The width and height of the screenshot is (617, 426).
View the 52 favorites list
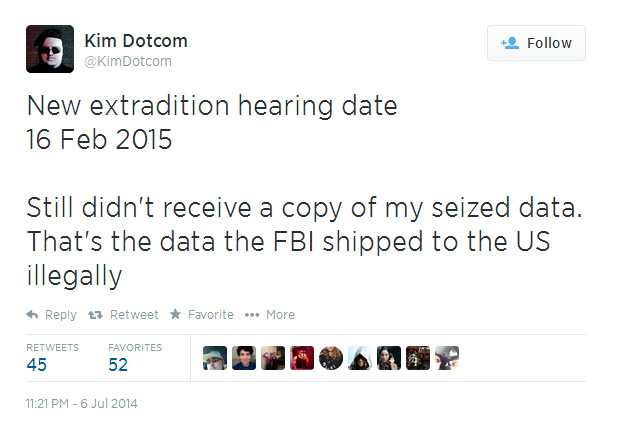pos(118,365)
